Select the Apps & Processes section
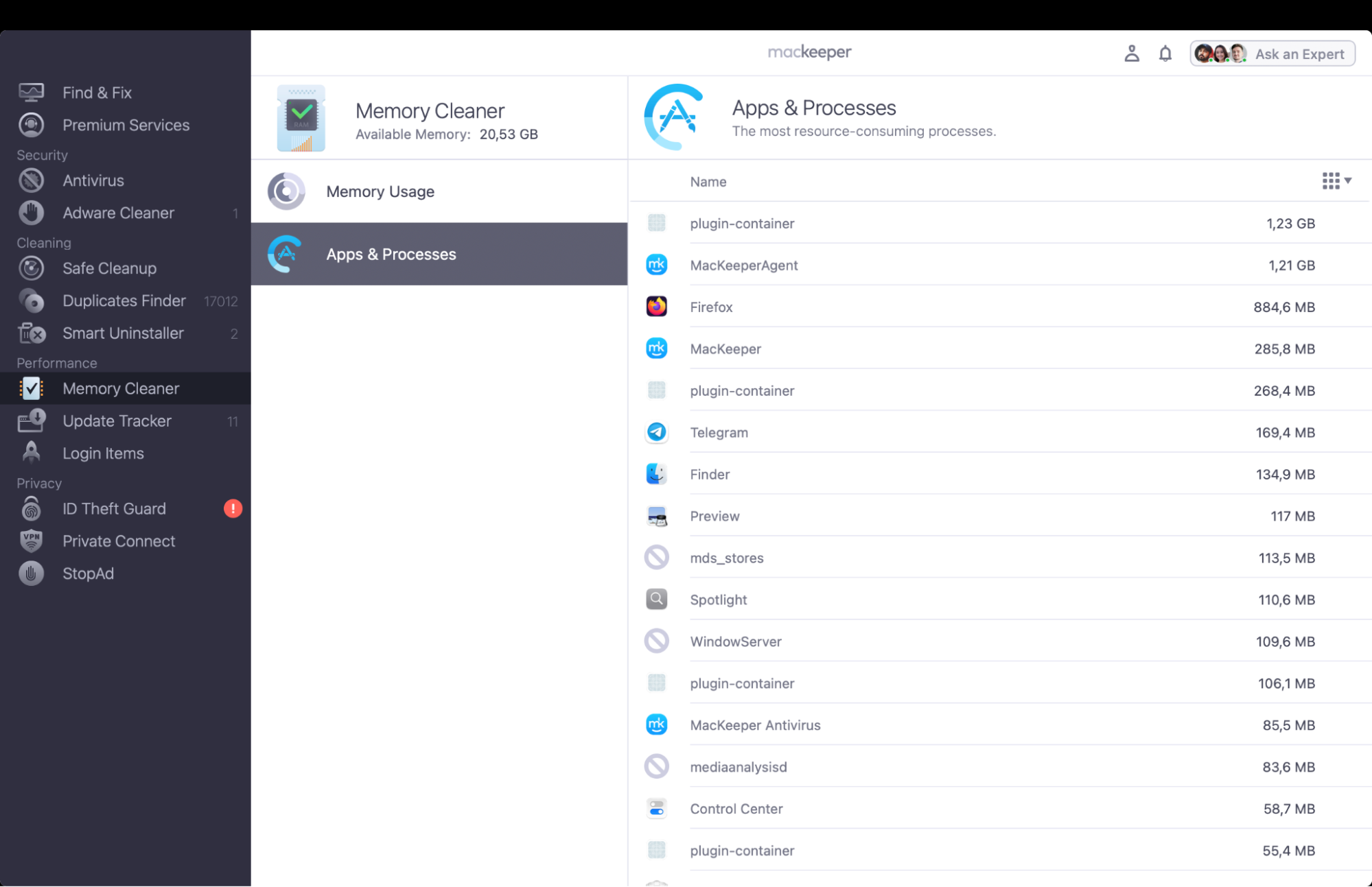The width and height of the screenshot is (1372, 887). coord(391,254)
